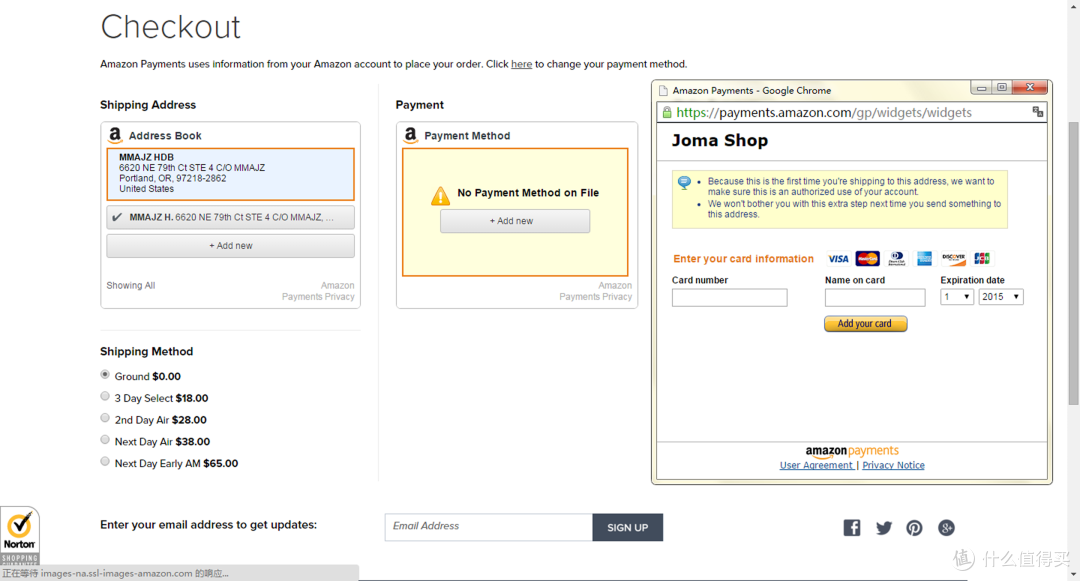Click the Facebook icon in footer
The image size is (1080, 581).
851,528
